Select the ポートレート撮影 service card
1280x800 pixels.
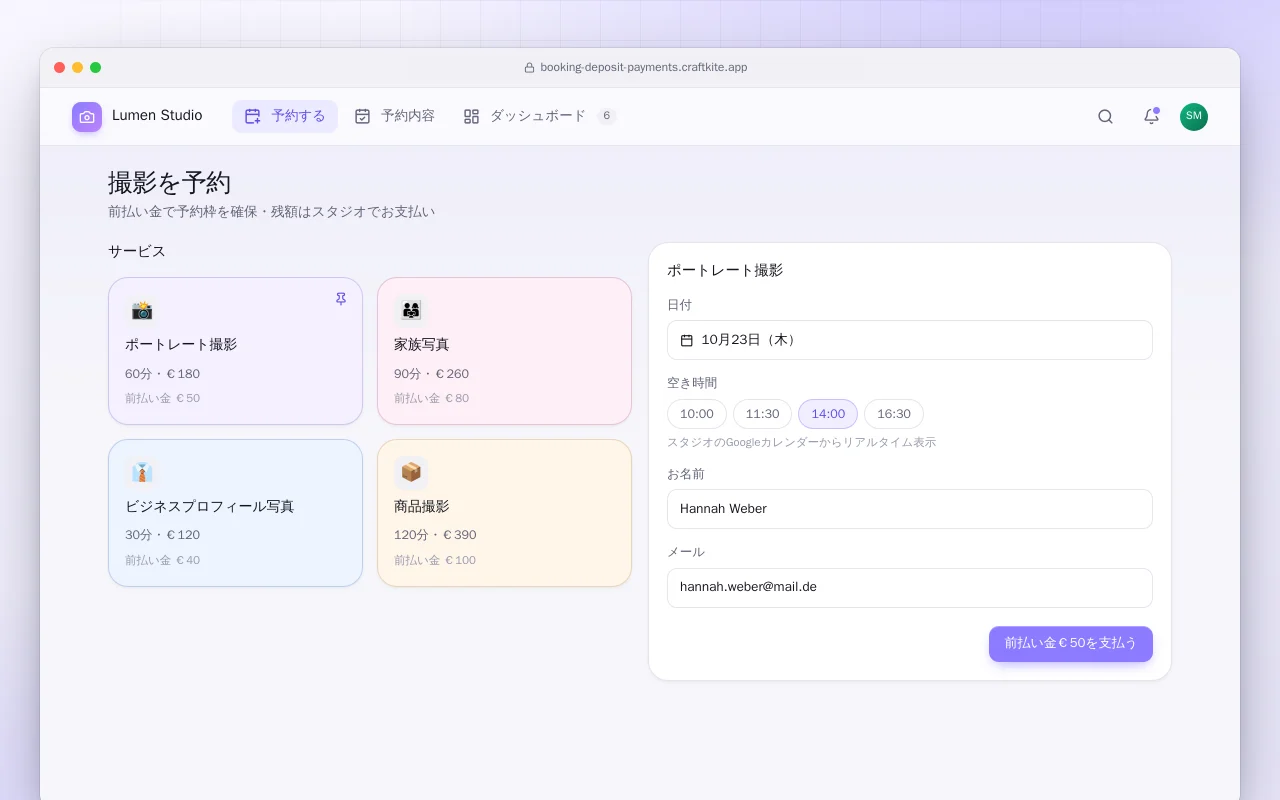point(236,351)
